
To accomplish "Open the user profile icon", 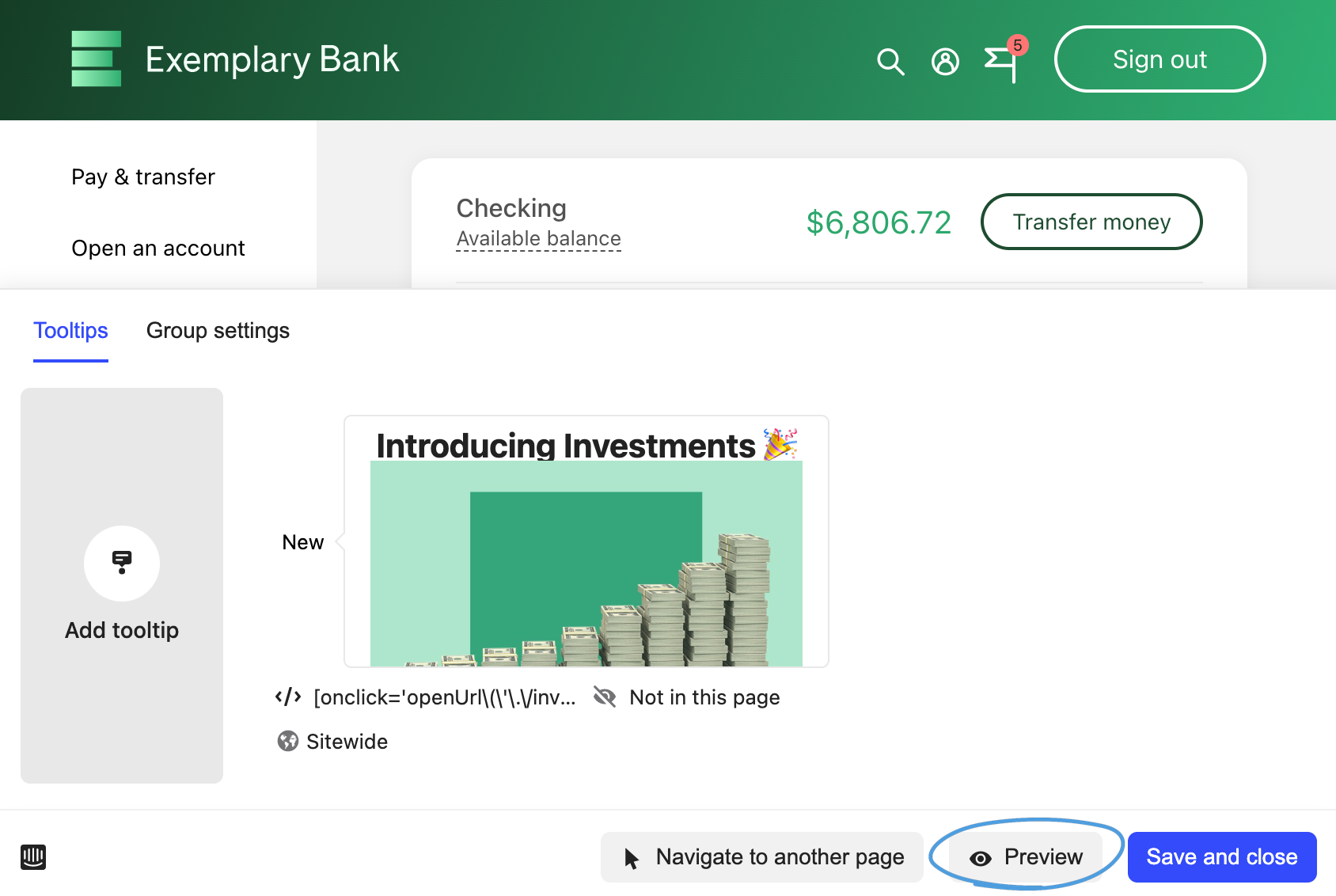I will click(945, 61).
